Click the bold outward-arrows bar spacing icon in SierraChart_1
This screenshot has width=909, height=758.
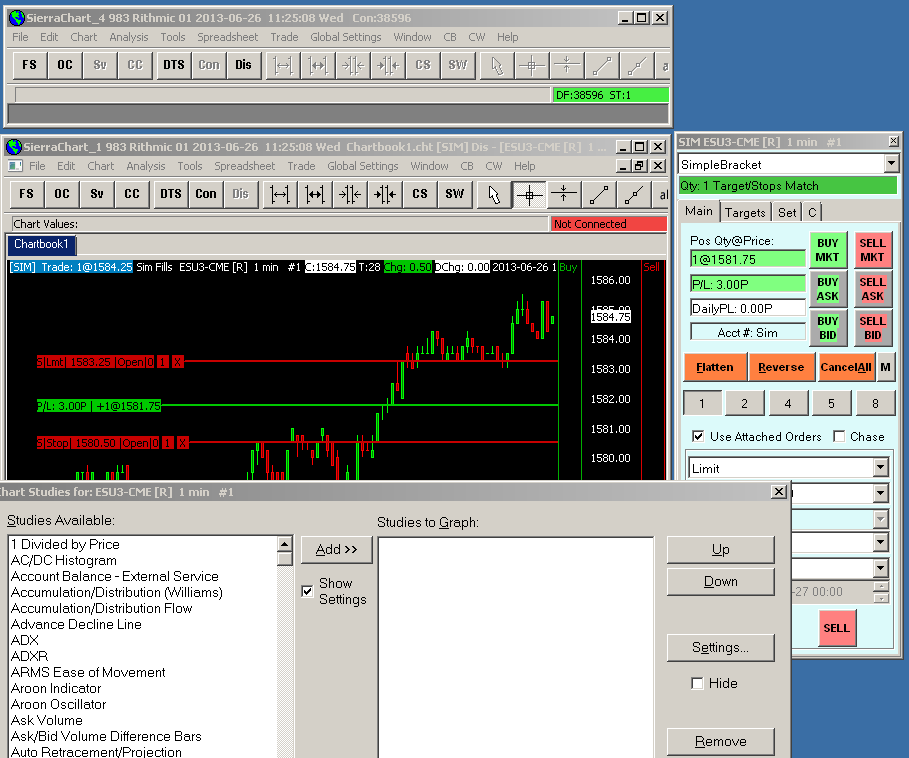click(x=315, y=194)
